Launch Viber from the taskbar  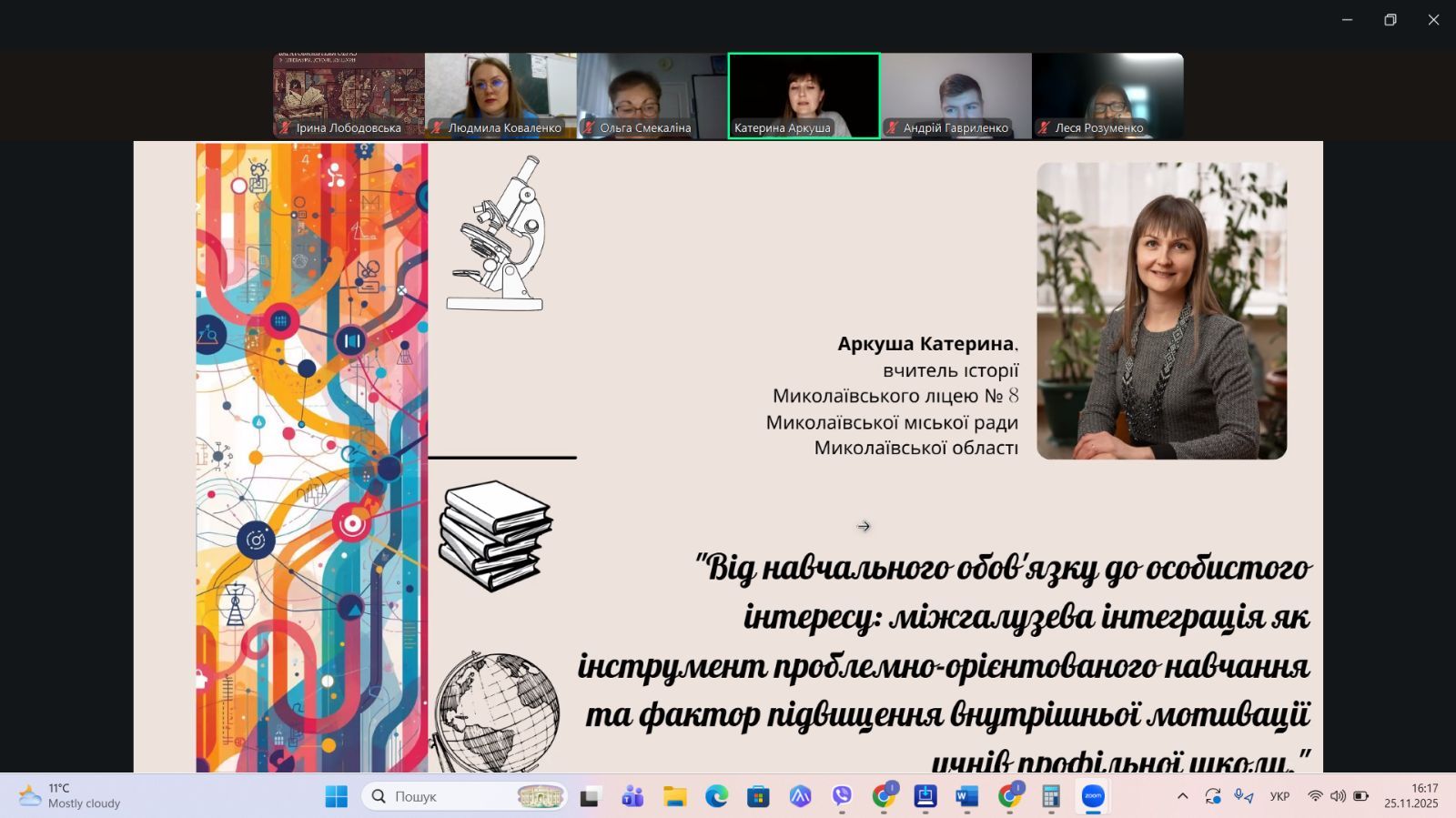(842, 796)
